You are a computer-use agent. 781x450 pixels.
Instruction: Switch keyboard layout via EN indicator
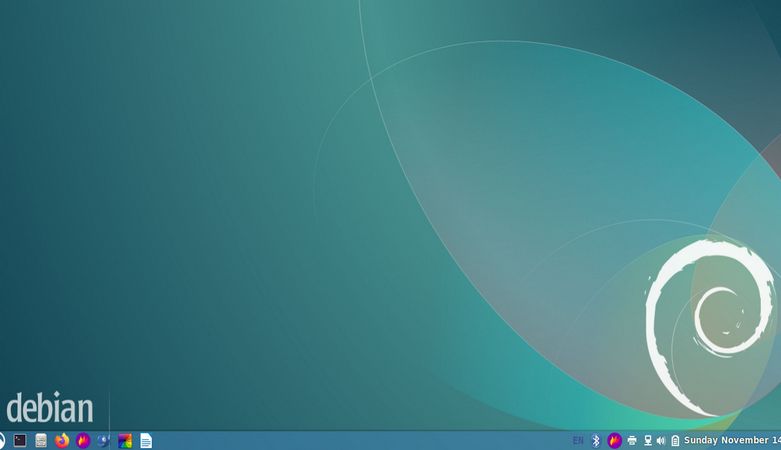tap(578, 440)
